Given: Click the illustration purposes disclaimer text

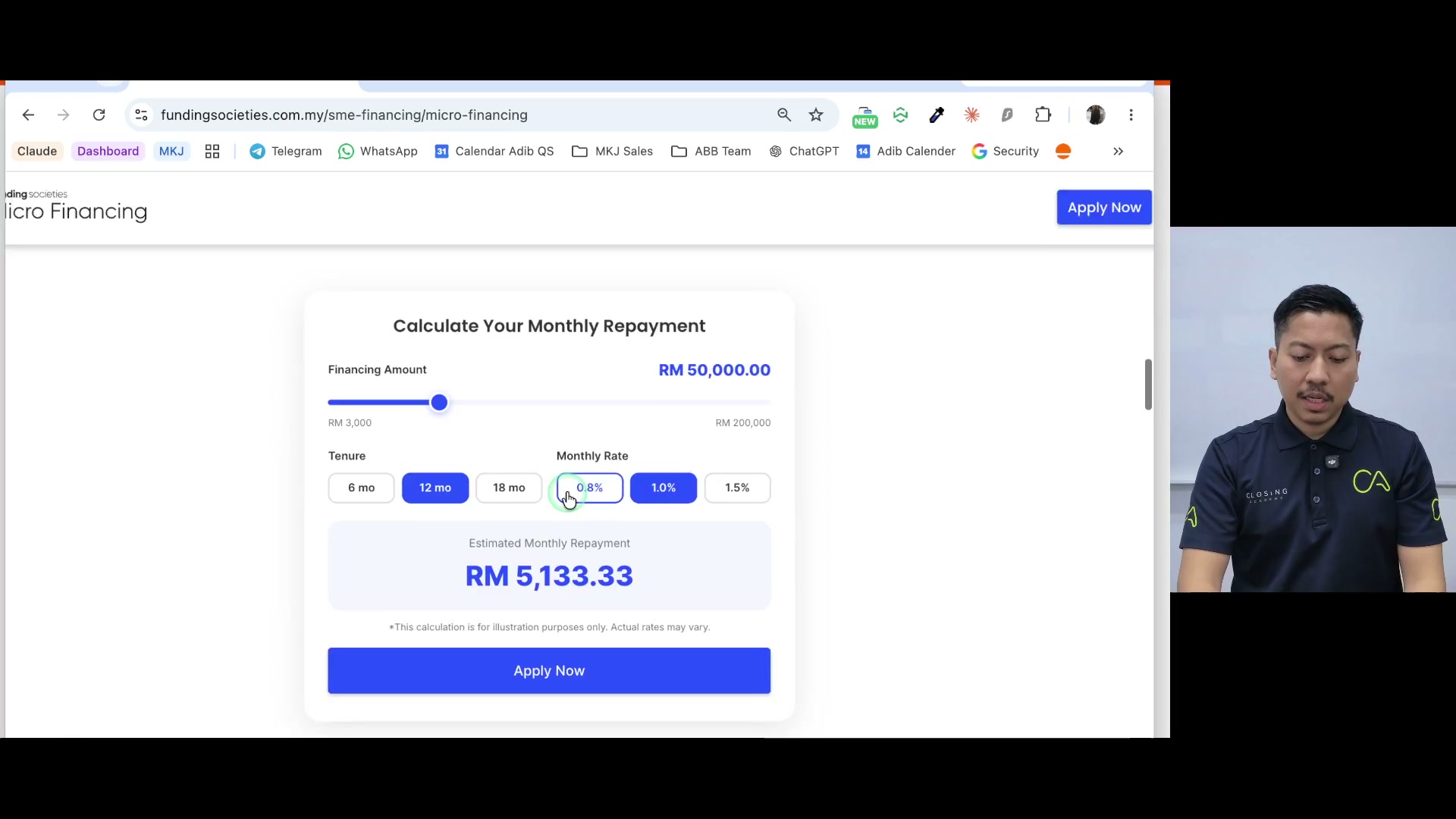Looking at the screenshot, I should pyautogui.click(x=549, y=627).
